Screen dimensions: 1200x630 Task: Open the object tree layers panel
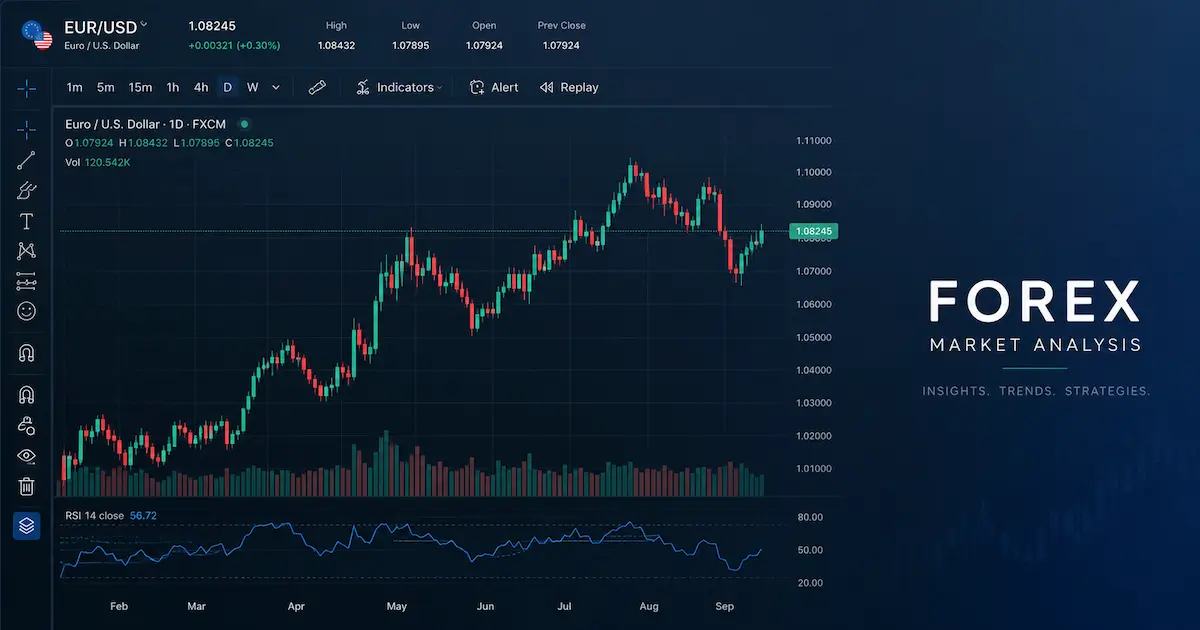(x=27, y=524)
